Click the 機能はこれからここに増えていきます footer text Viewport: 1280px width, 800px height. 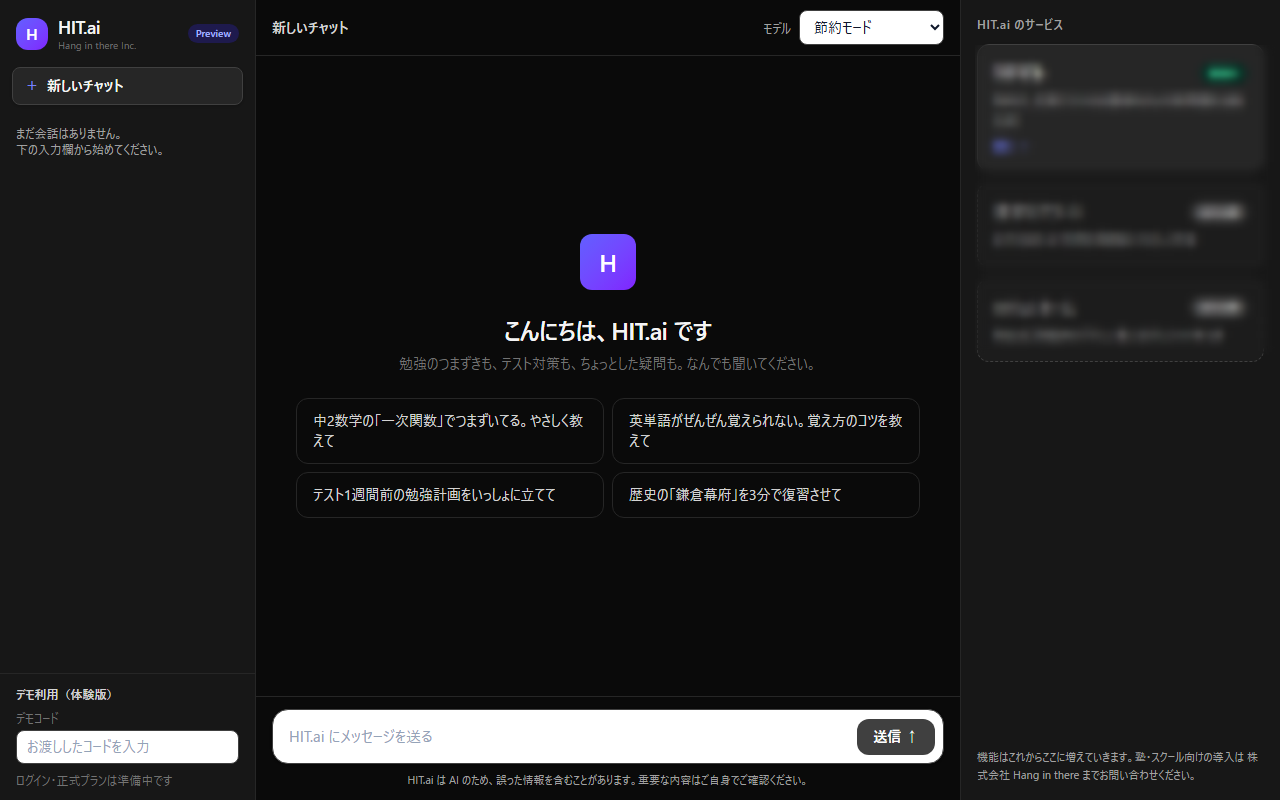click(1117, 766)
